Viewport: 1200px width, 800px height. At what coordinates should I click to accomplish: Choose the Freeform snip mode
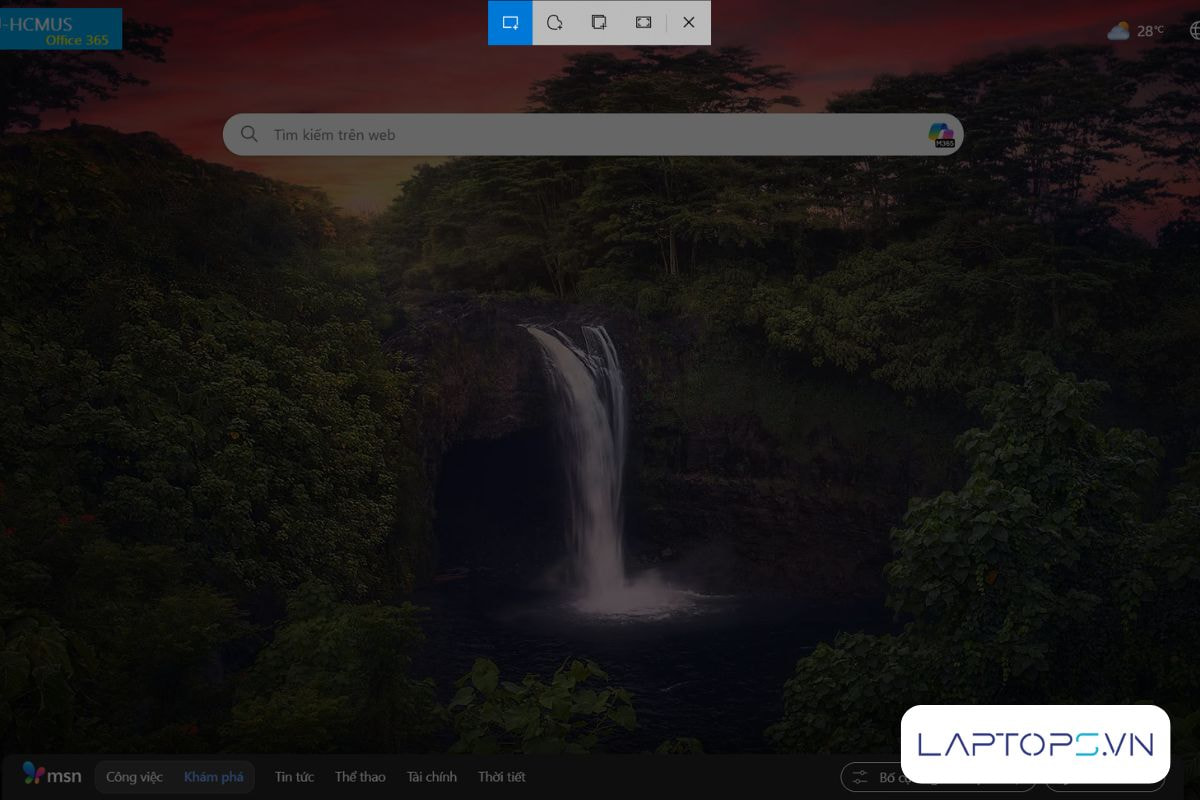coord(554,23)
